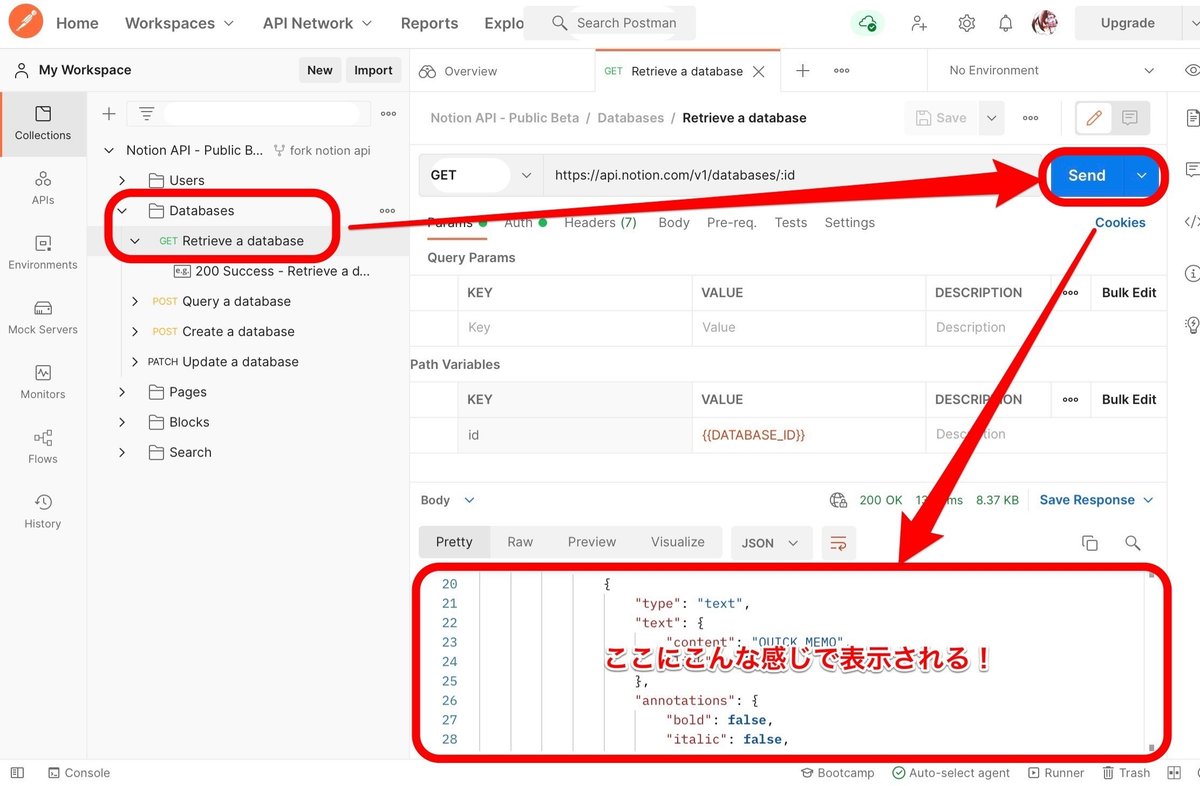Click the Search Postman field
Image resolution: width=1200 pixels, height=786 pixels.
(610, 23)
